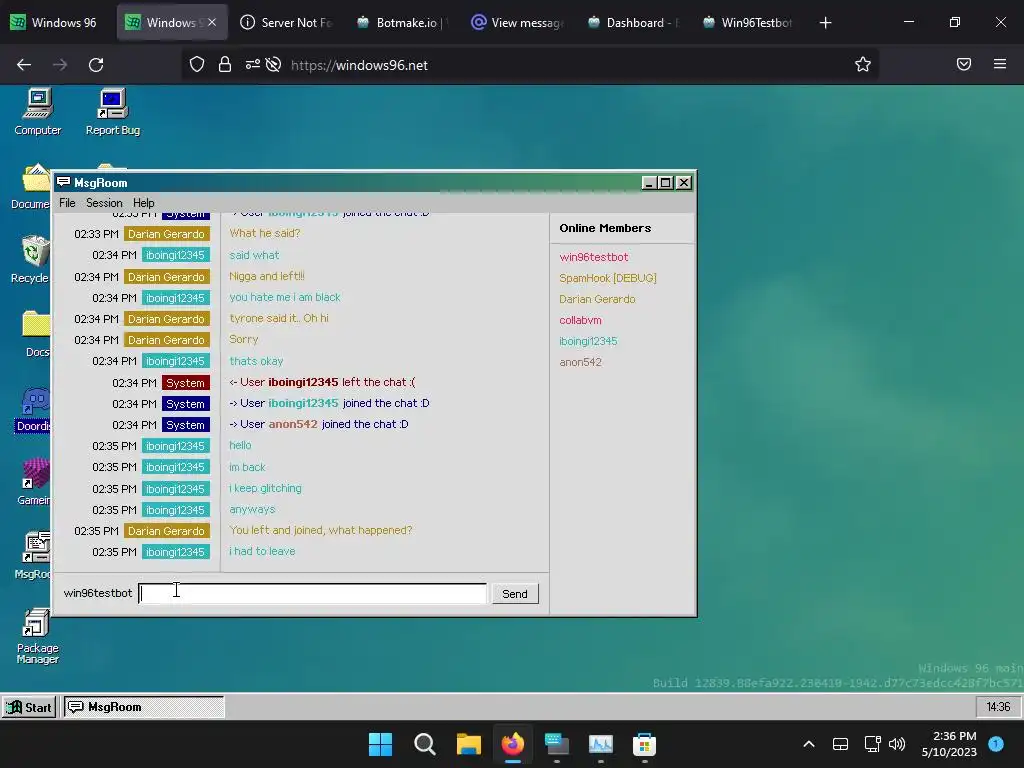Switch to the Win96Testbot tab
Image resolution: width=1024 pixels, height=768 pixels.
[748, 22]
